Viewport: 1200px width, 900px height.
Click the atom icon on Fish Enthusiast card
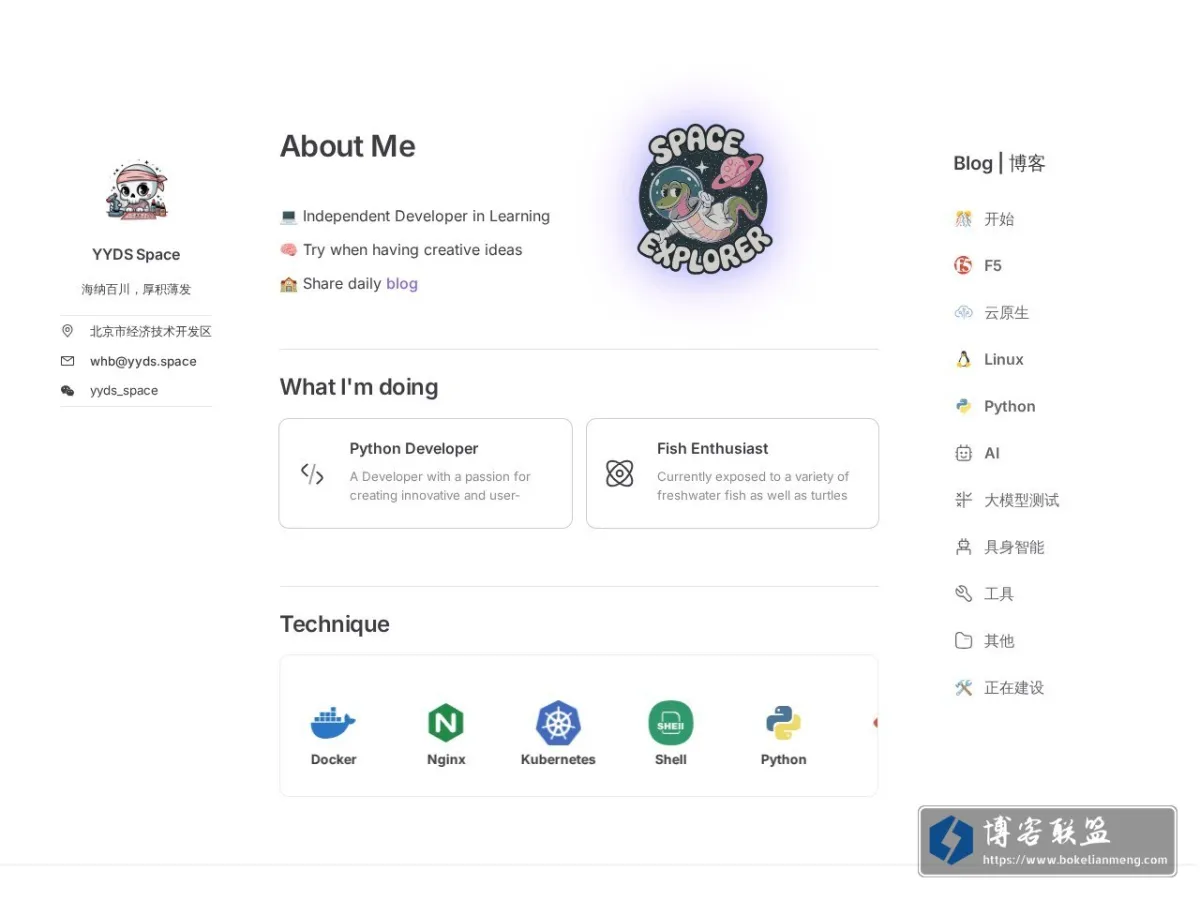620,474
